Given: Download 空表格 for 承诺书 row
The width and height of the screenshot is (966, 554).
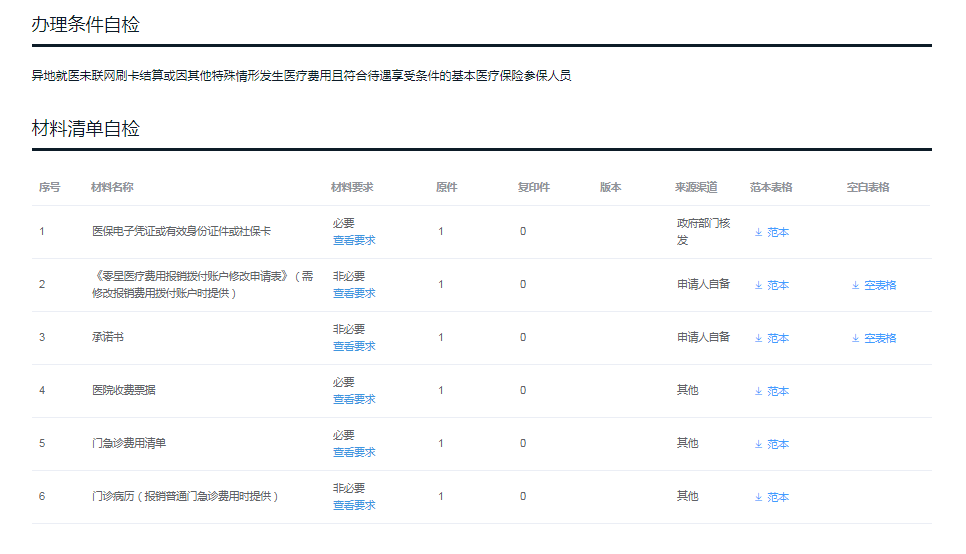Looking at the screenshot, I should (x=874, y=338).
